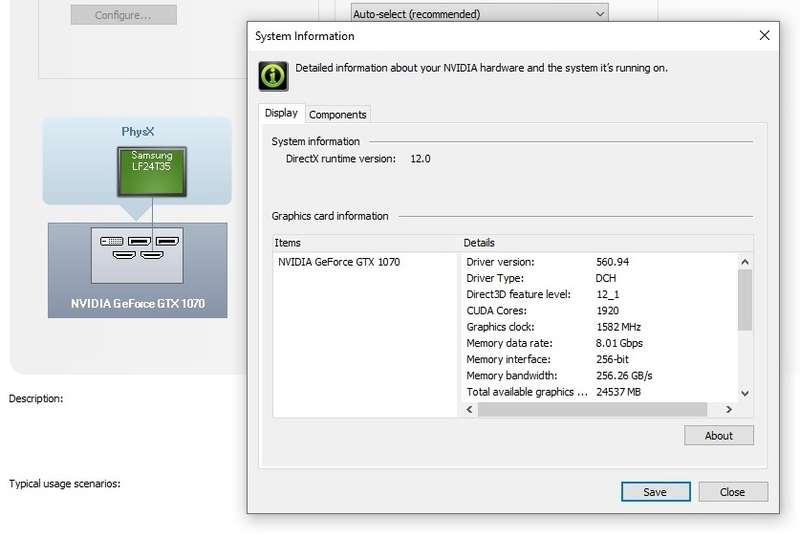The image size is (800, 535).
Task: Click the DirectX runtime version 12.0 value
Action: tap(420, 159)
